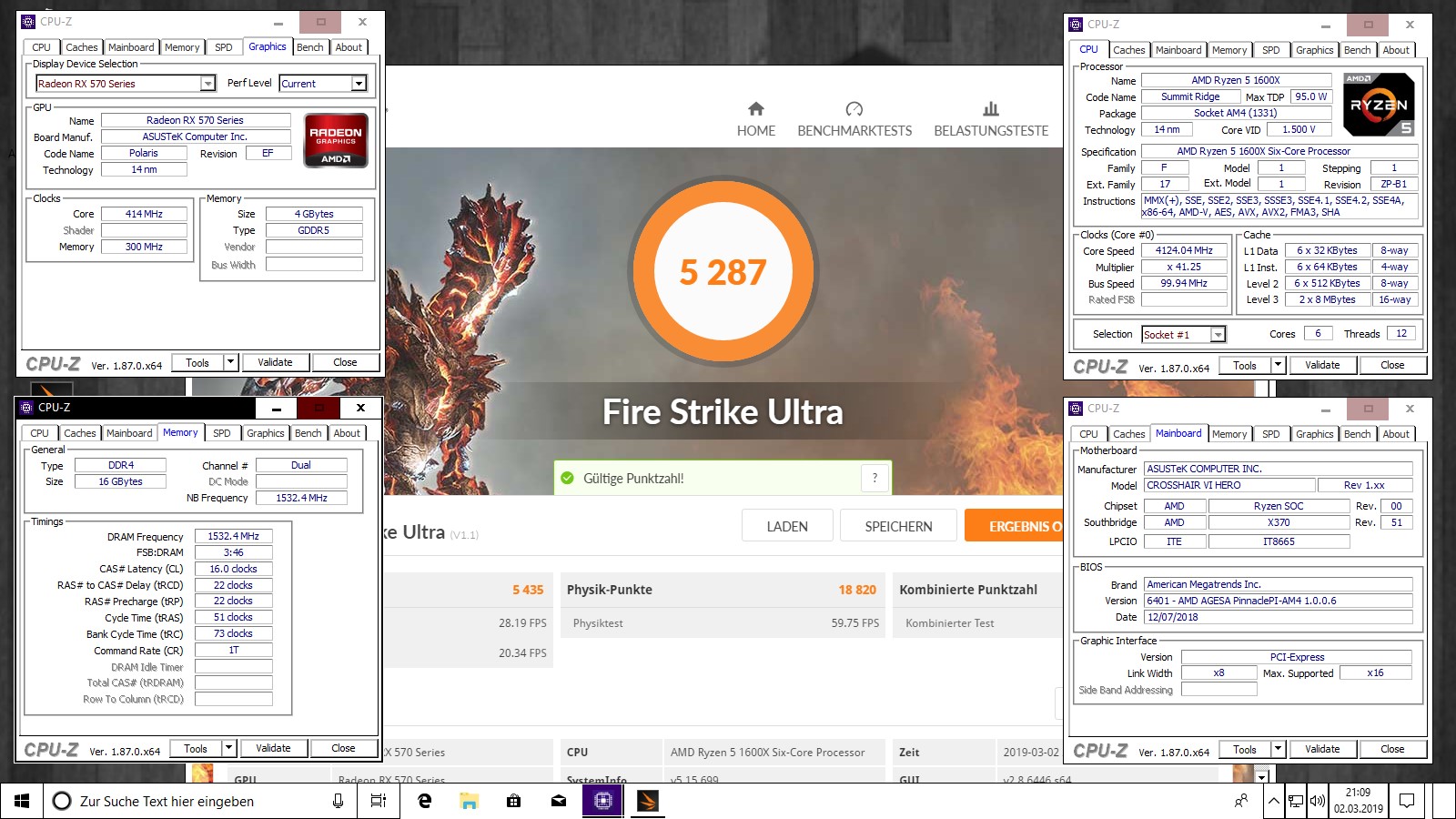
Task: Open the Caches tab in the CPU window
Action: (x=1128, y=50)
